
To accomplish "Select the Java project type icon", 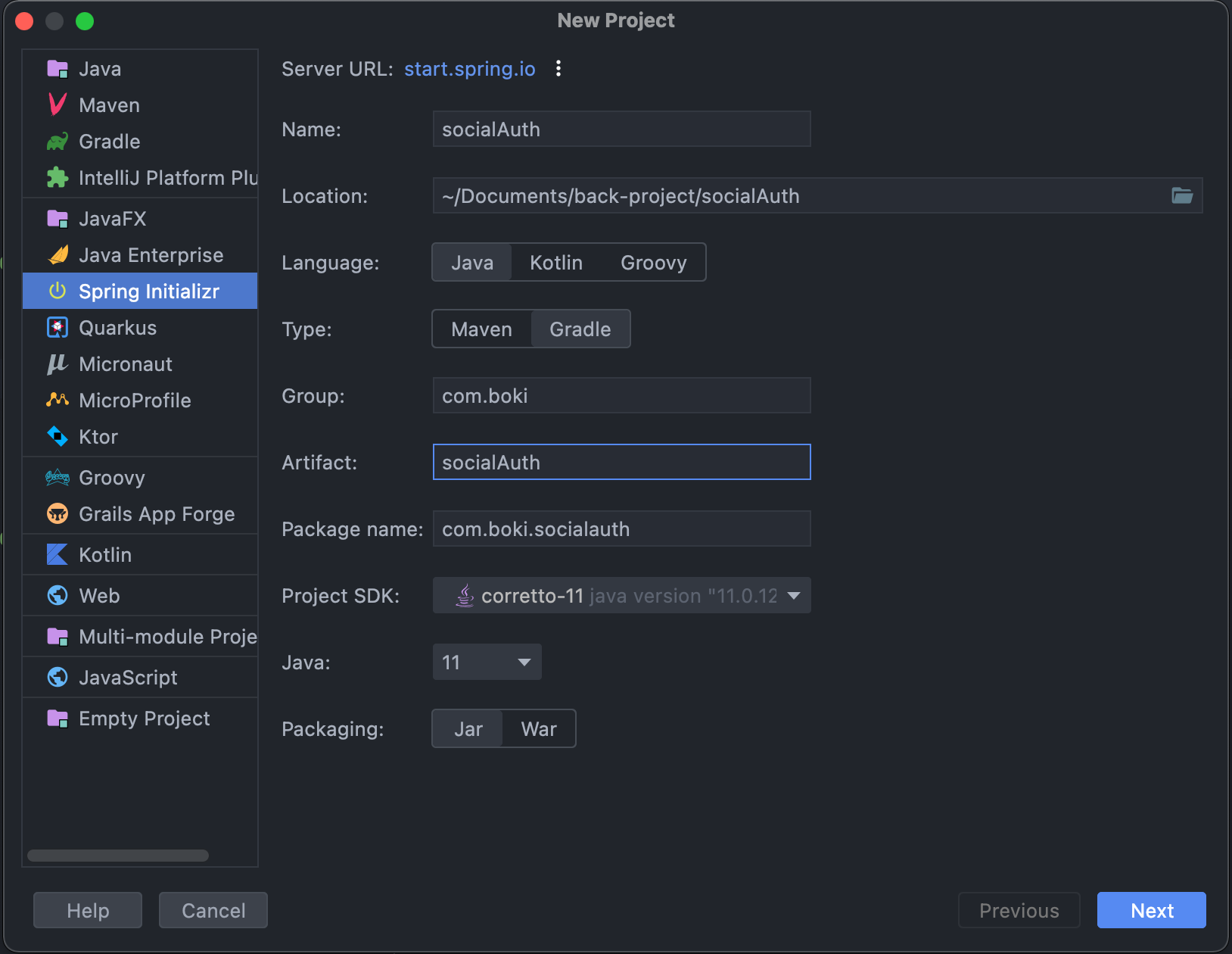I will 58,69.
